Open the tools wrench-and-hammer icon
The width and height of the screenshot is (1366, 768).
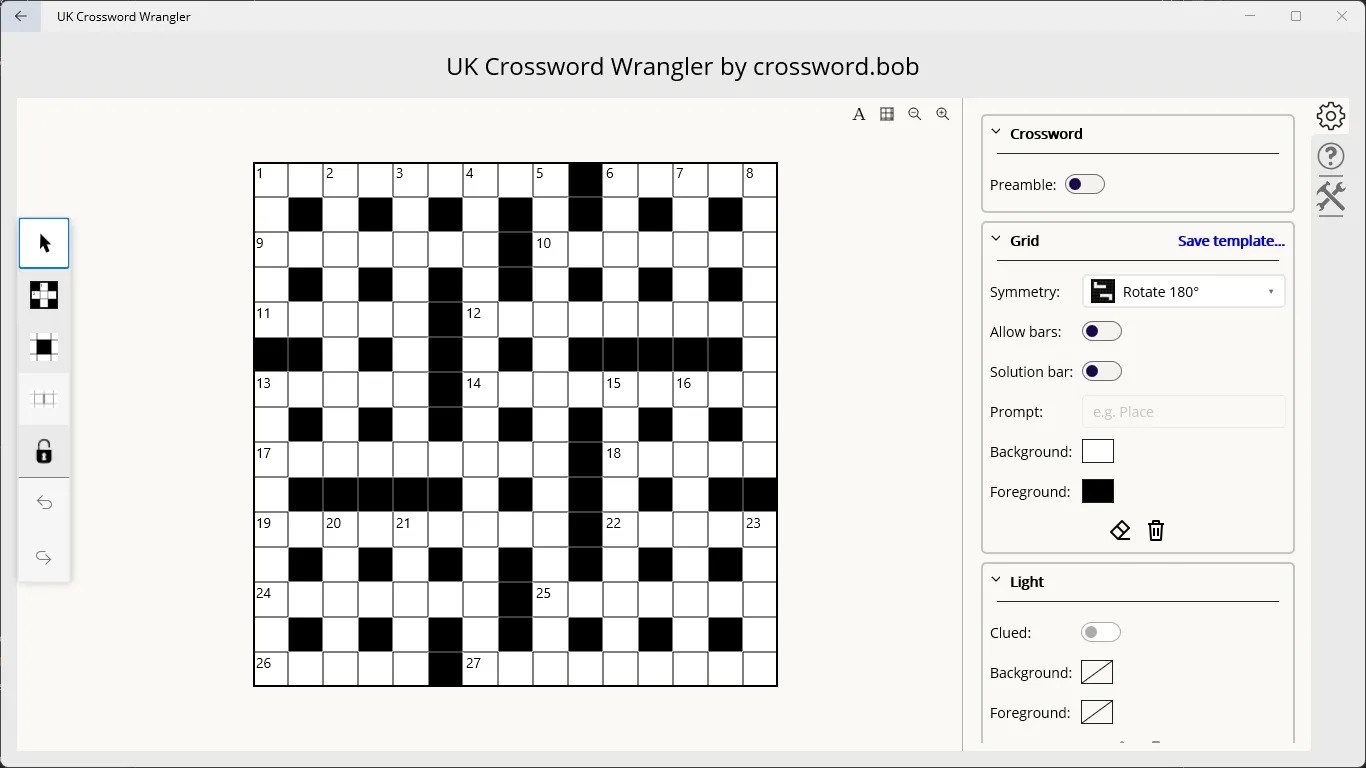[x=1331, y=197]
